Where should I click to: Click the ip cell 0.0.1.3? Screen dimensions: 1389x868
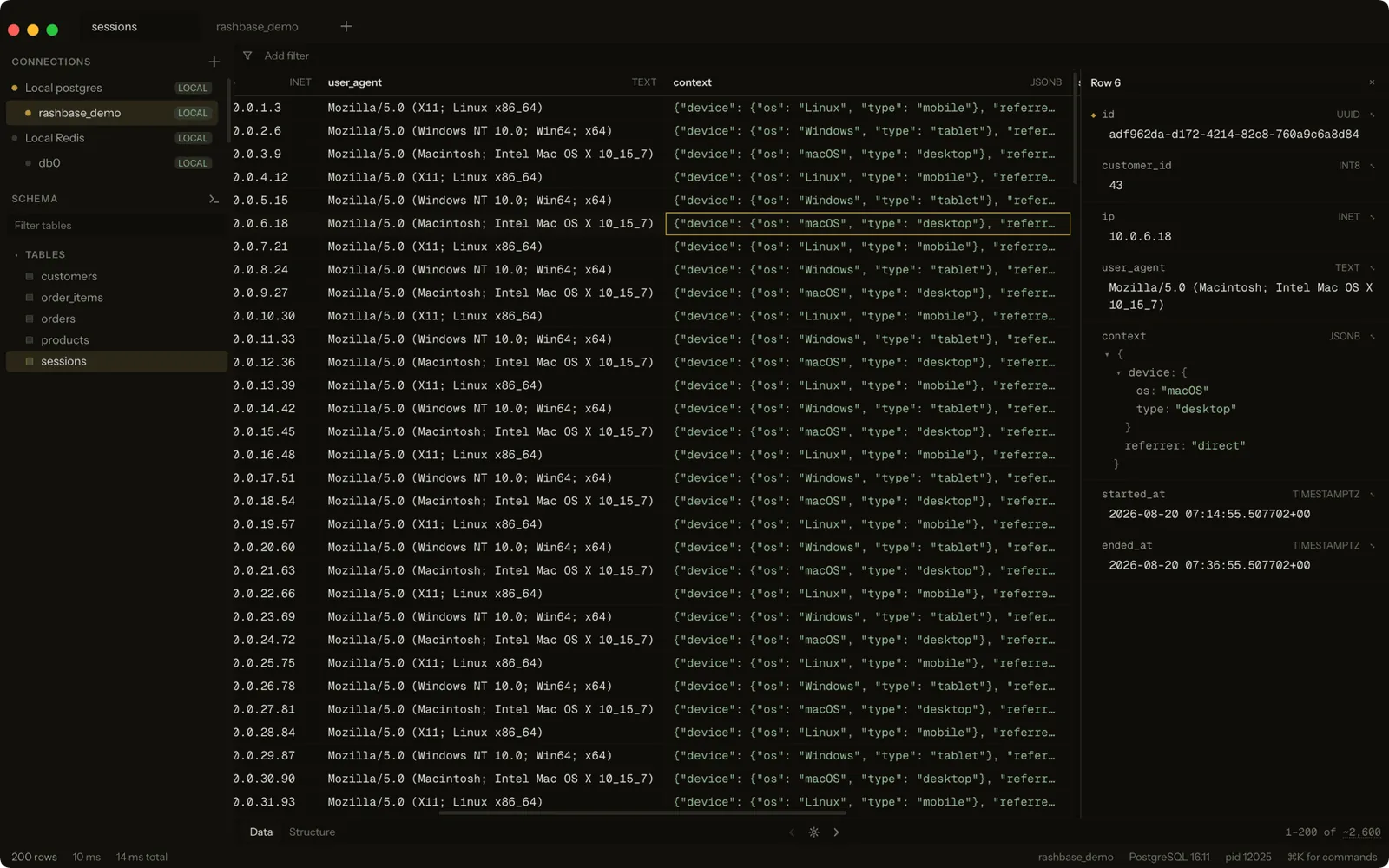click(276, 108)
